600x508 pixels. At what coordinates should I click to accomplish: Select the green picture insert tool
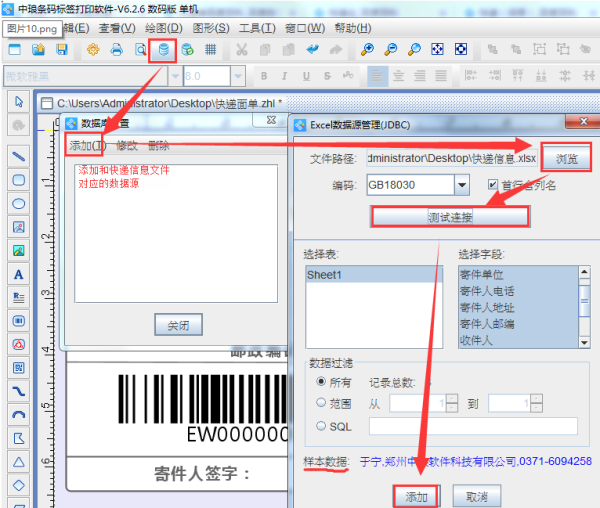(x=18, y=251)
